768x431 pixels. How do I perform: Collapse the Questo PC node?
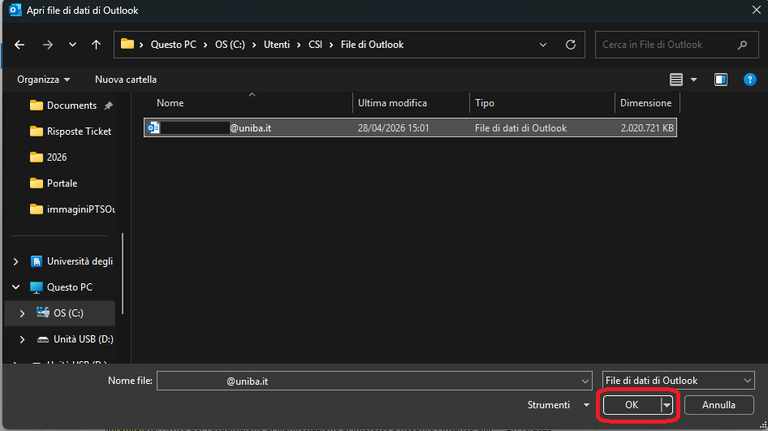[x=16, y=287]
